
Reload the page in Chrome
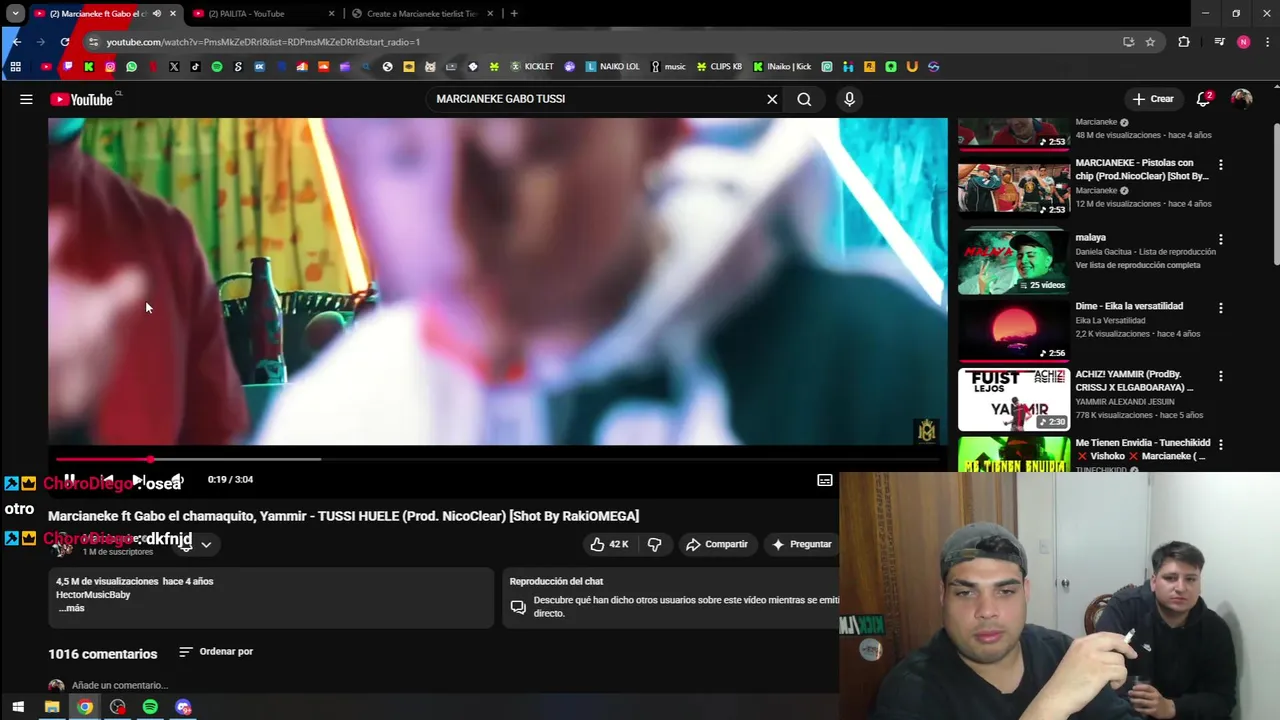(x=65, y=42)
